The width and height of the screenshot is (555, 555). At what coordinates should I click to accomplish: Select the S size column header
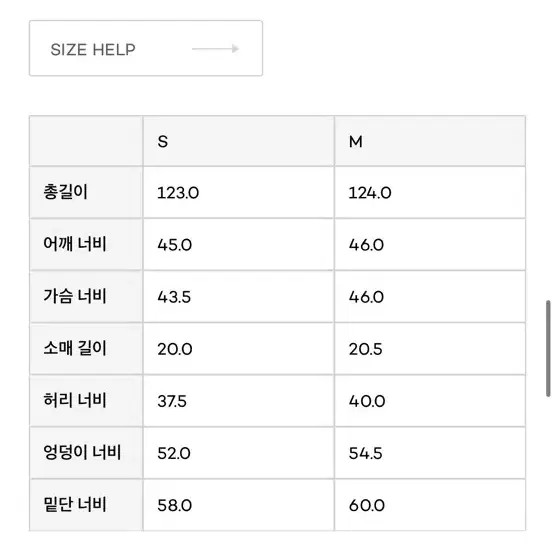point(239,141)
